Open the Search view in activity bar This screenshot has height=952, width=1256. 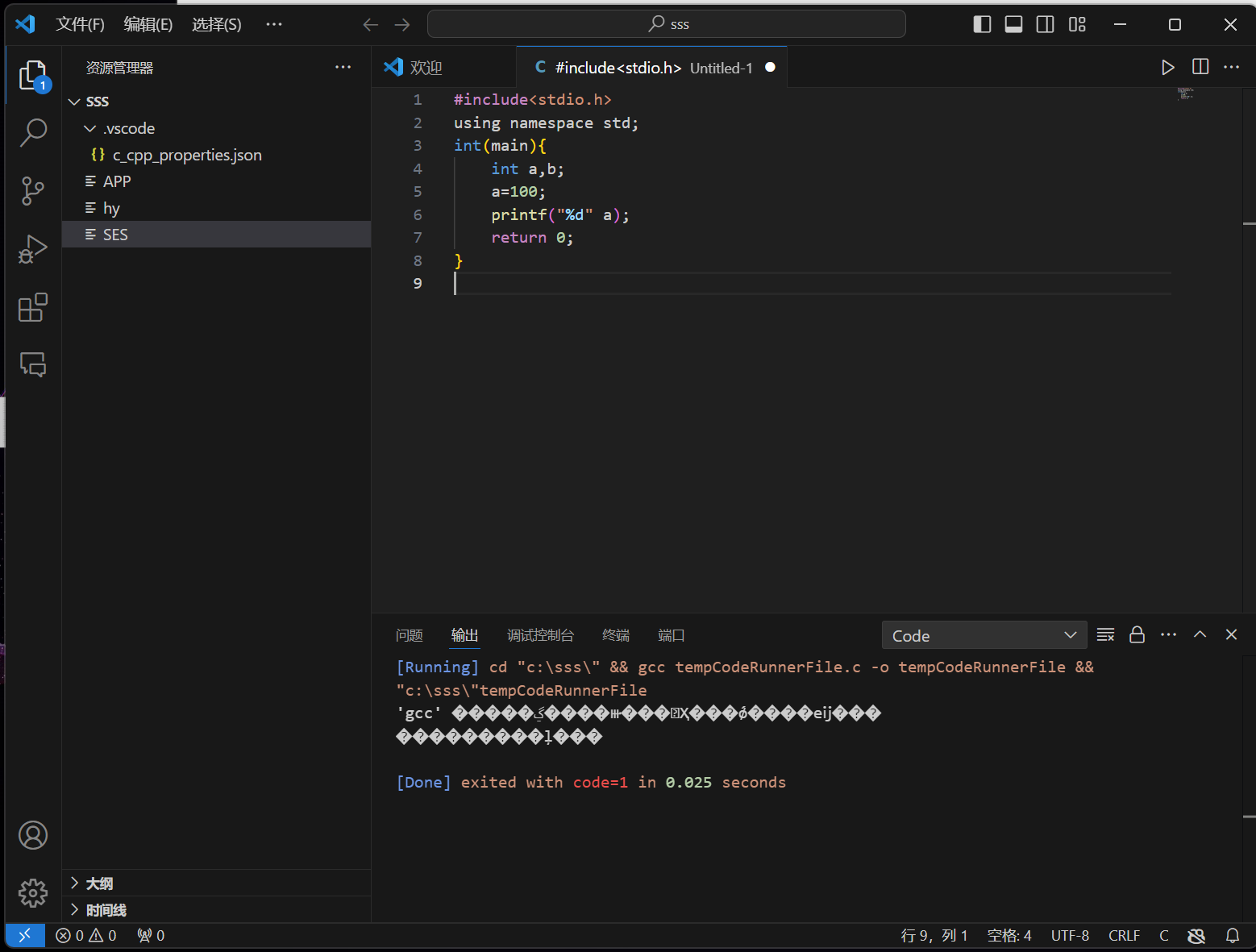point(33,132)
